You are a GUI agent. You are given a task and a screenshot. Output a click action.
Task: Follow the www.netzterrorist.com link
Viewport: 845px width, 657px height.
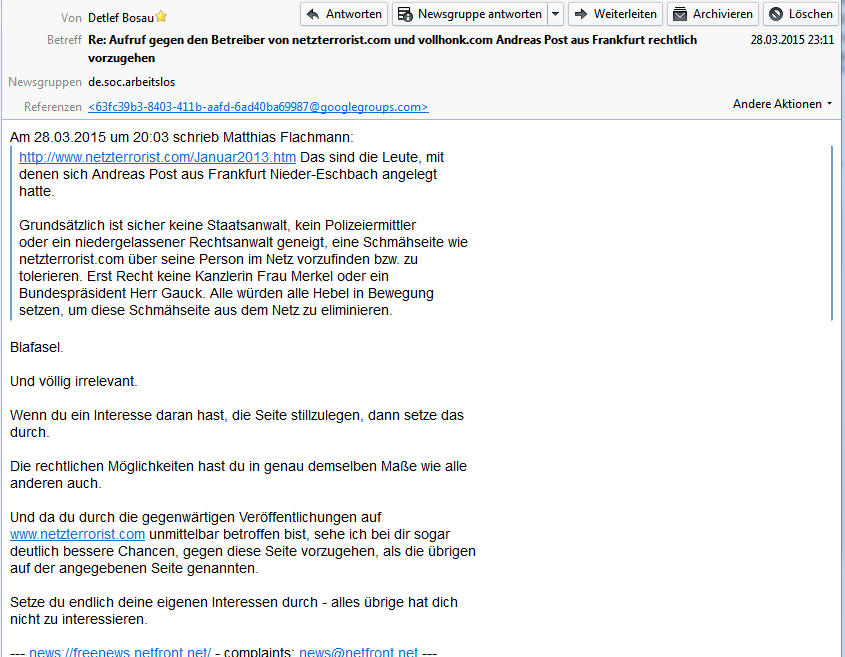coord(78,534)
